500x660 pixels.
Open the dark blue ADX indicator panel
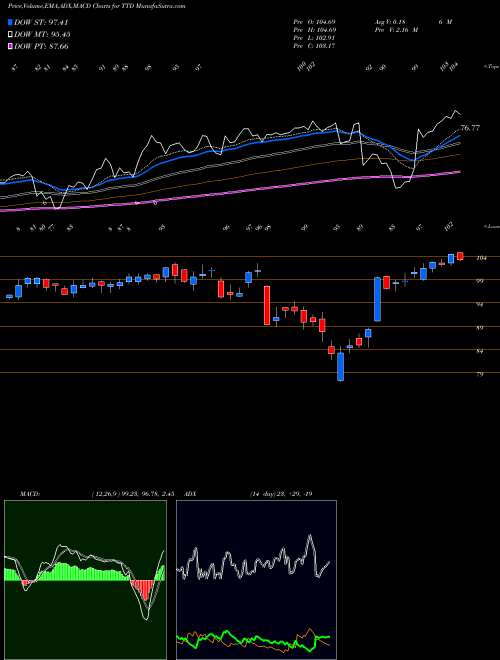click(256, 580)
